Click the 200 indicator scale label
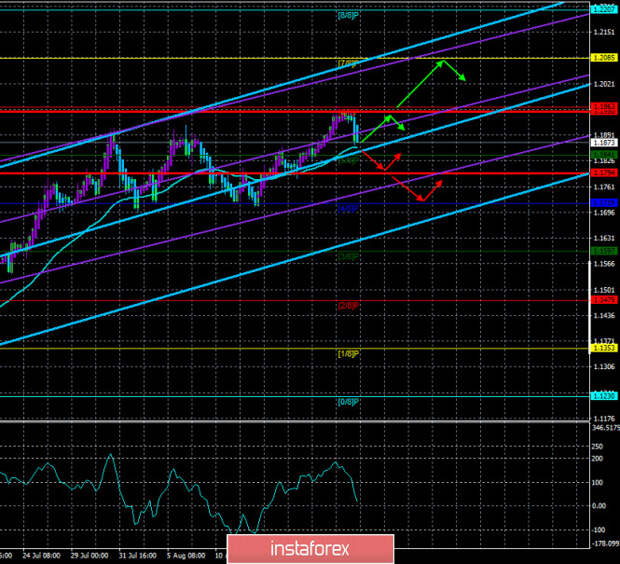The width and height of the screenshot is (620, 564). coord(597,459)
